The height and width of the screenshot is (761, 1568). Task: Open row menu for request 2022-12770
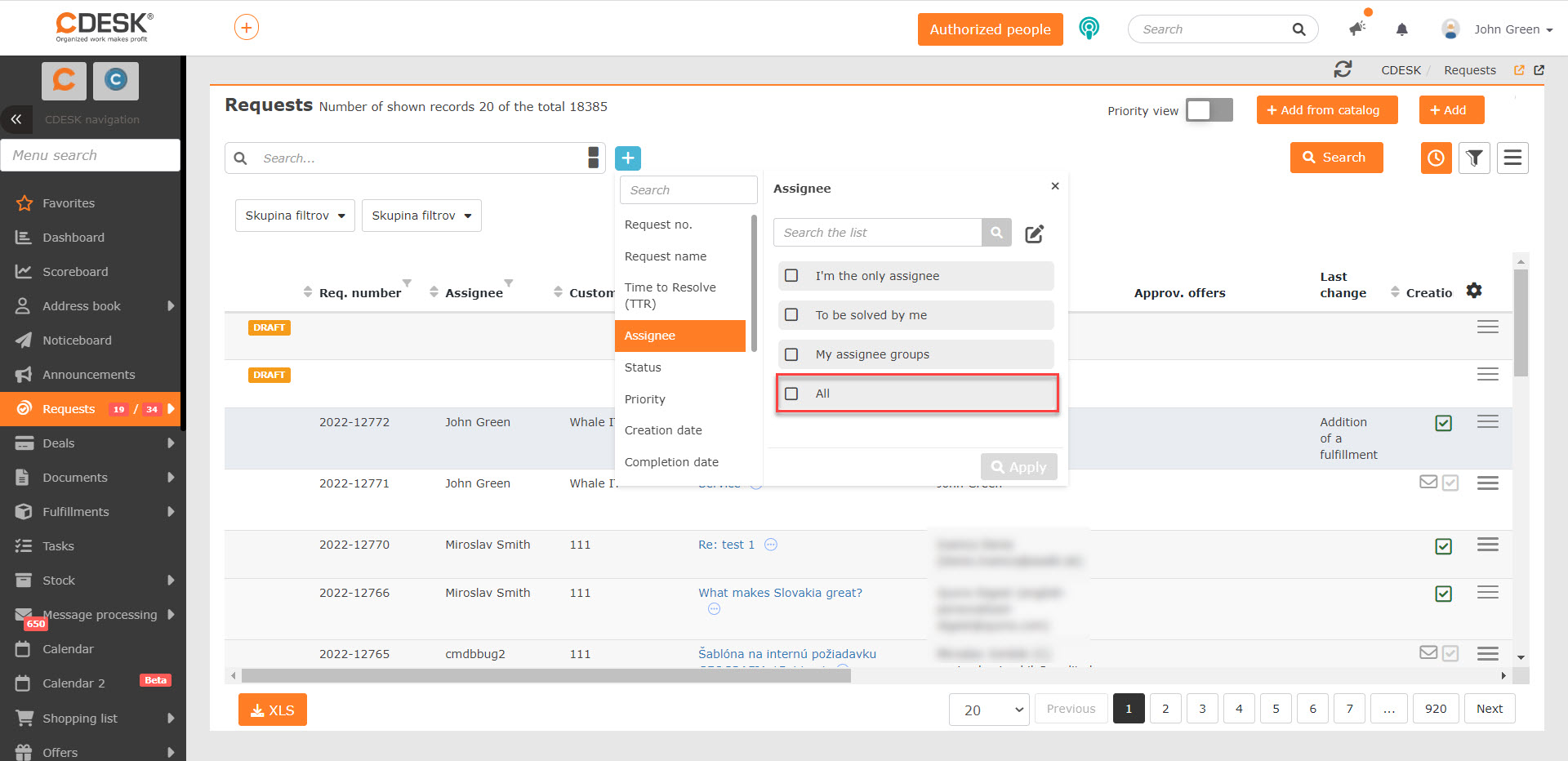point(1488,544)
